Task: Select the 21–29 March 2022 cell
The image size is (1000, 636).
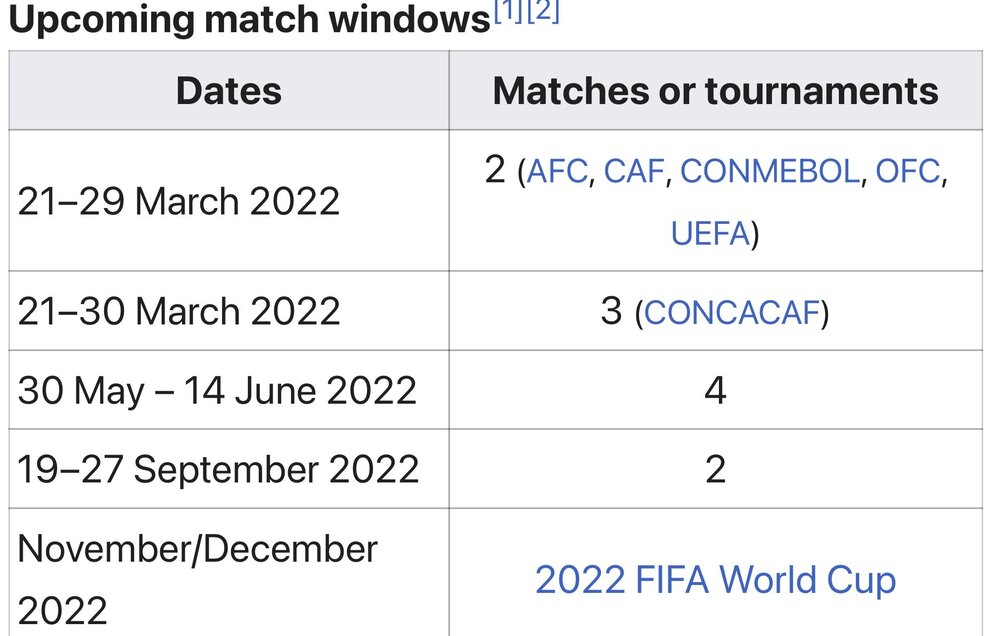Action: click(x=179, y=202)
